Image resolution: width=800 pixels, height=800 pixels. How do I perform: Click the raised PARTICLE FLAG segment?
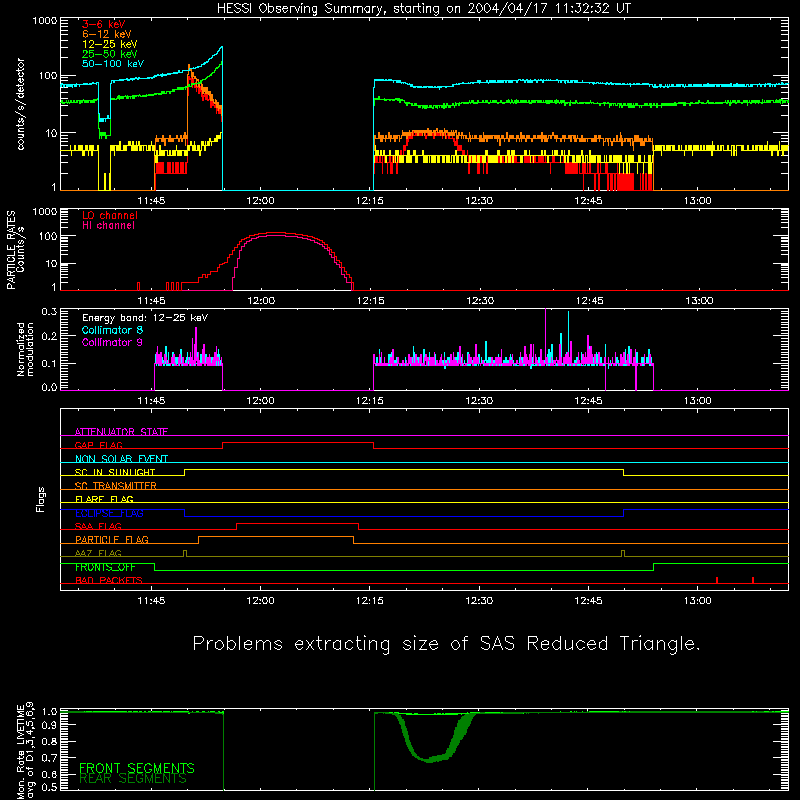(276, 537)
